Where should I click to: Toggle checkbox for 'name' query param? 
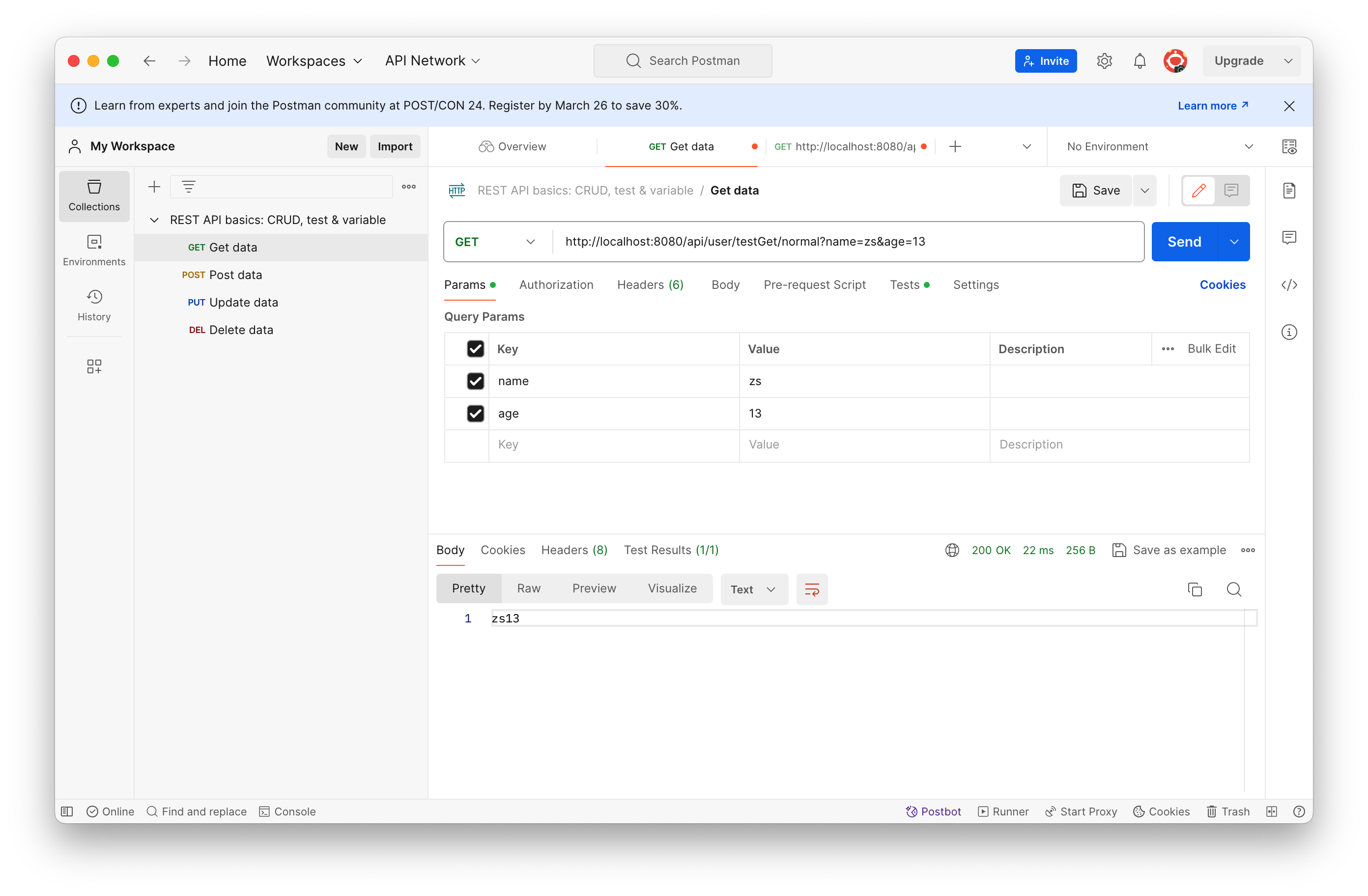point(477,380)
